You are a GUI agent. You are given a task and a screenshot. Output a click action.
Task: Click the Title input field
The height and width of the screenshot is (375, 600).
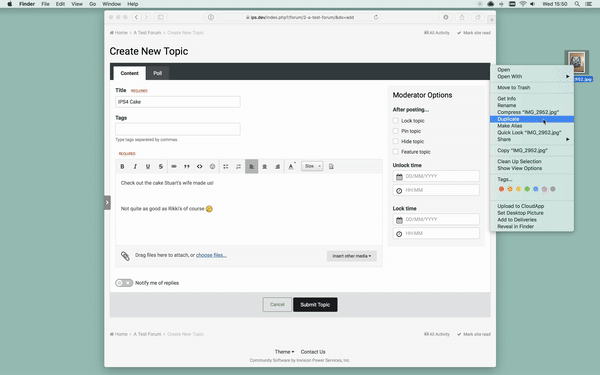click(178, 102)
